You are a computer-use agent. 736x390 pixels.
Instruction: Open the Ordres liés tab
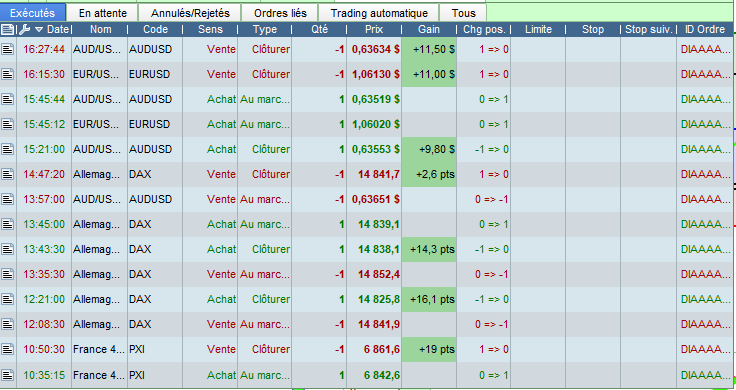pyautogui.click(x=280, y=13)
